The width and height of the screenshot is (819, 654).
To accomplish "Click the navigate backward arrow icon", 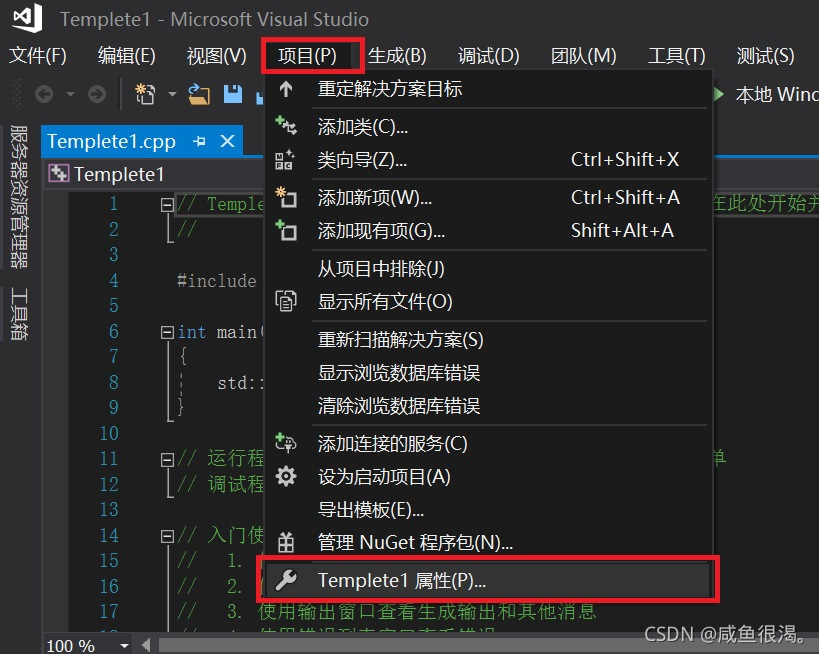I will (x=44, y=95).
